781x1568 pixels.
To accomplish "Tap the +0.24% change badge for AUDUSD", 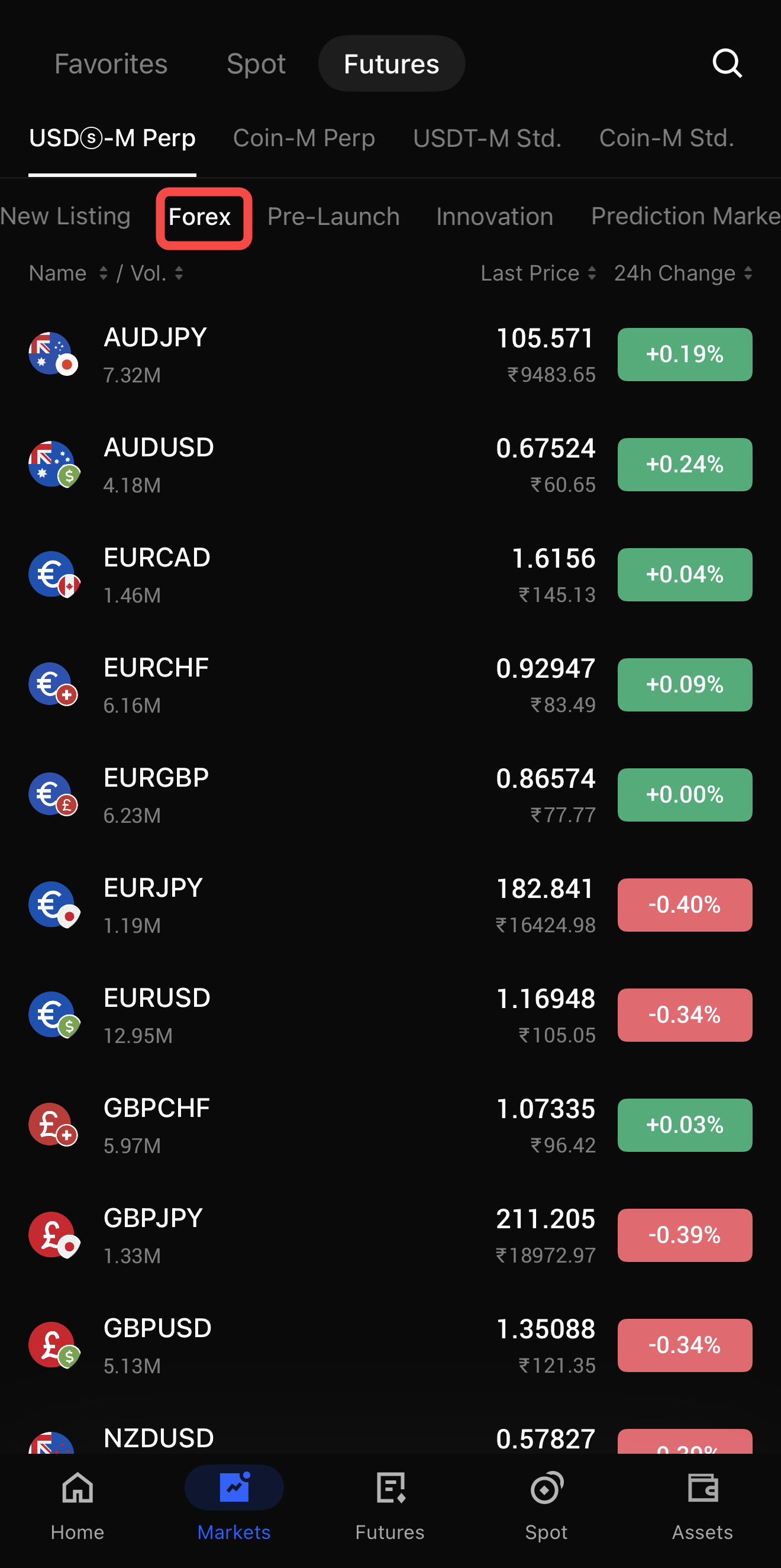I will coord(685,465).
